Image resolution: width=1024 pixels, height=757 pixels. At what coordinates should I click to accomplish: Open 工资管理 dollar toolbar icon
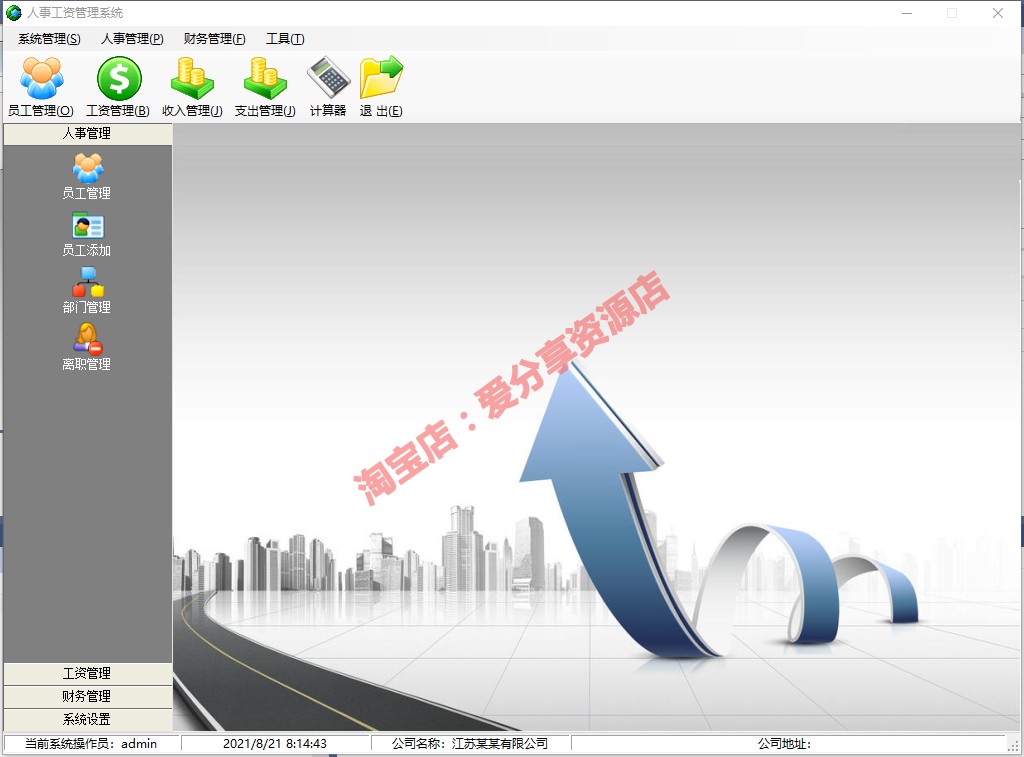click(118, 86)
